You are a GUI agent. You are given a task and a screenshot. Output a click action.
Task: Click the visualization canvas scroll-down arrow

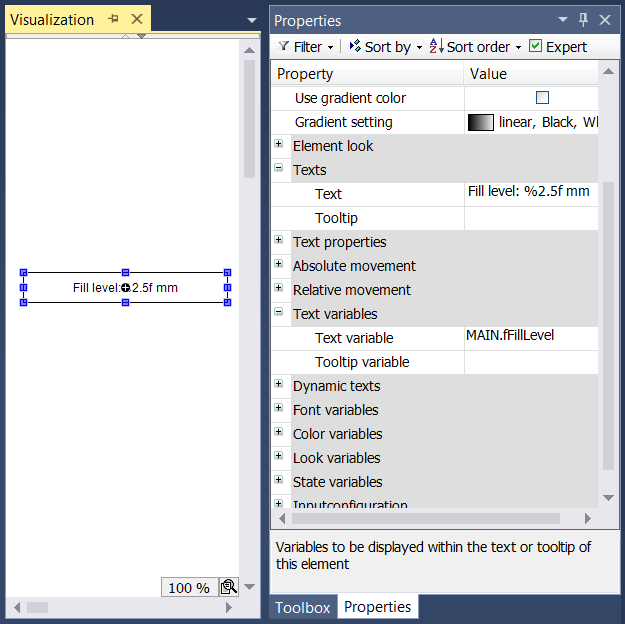[x=250, y=587]
